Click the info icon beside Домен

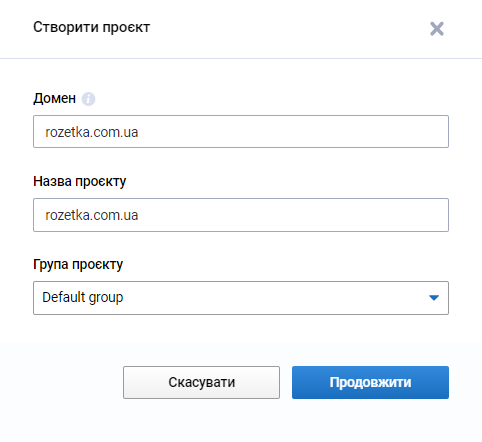click(88, 99)
